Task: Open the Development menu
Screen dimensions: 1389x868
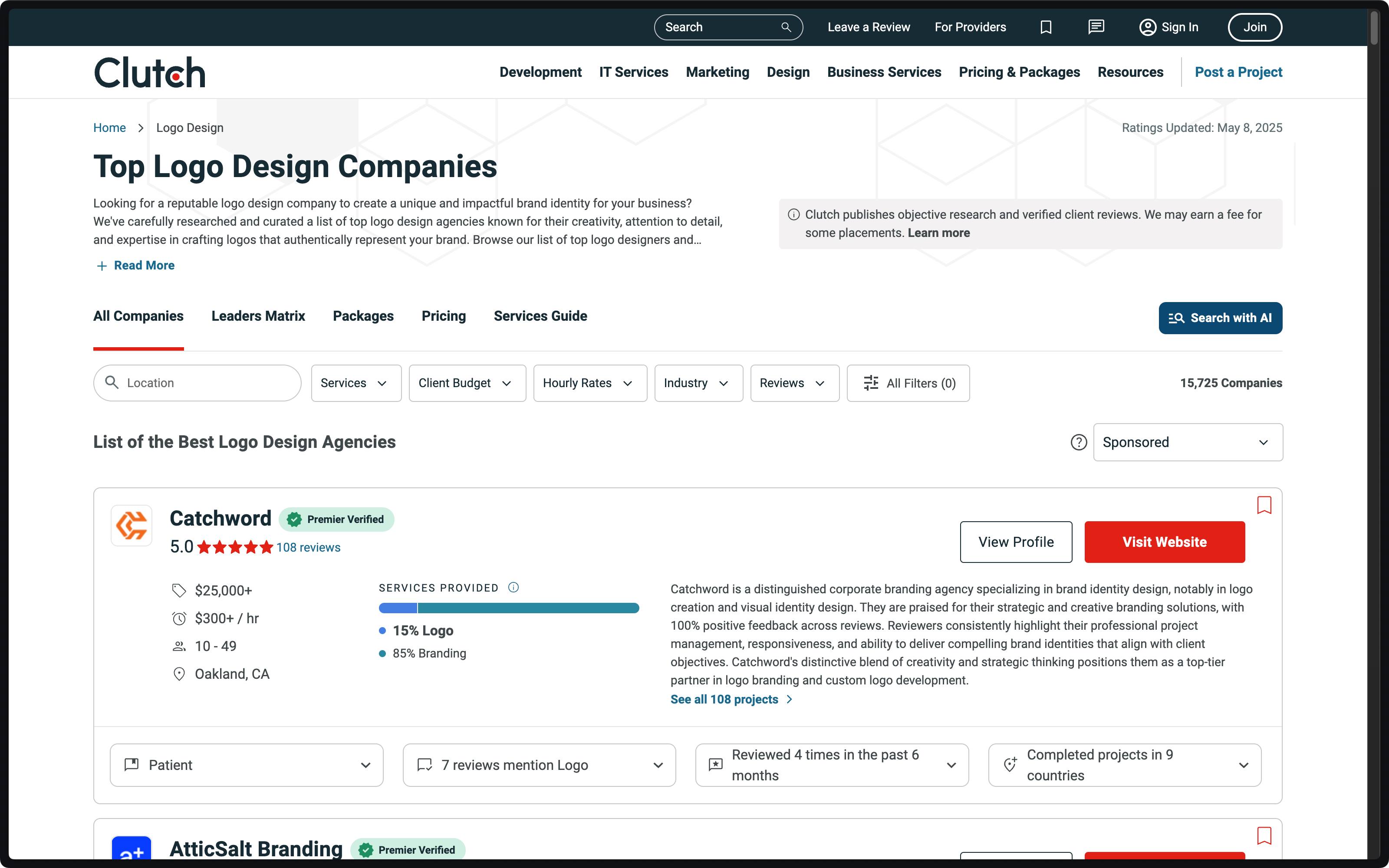Action: click(540, 72)
